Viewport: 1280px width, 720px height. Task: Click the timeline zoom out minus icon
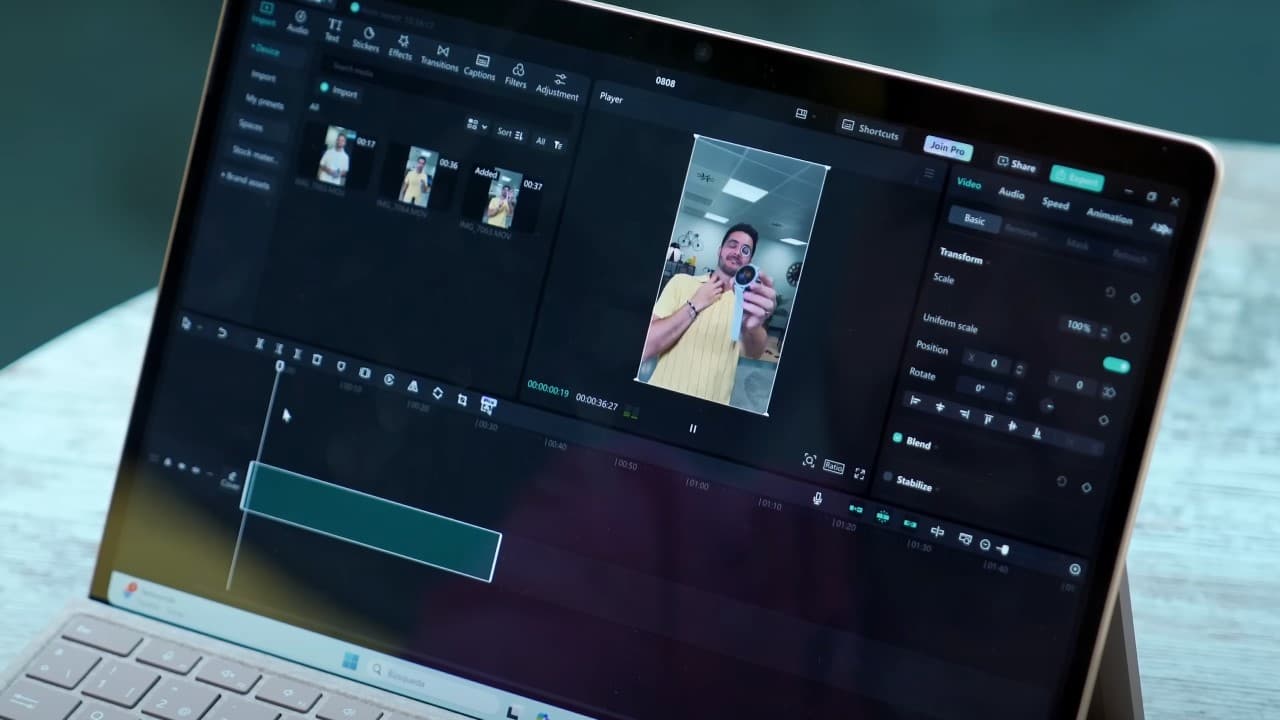[x=985, y=545]
